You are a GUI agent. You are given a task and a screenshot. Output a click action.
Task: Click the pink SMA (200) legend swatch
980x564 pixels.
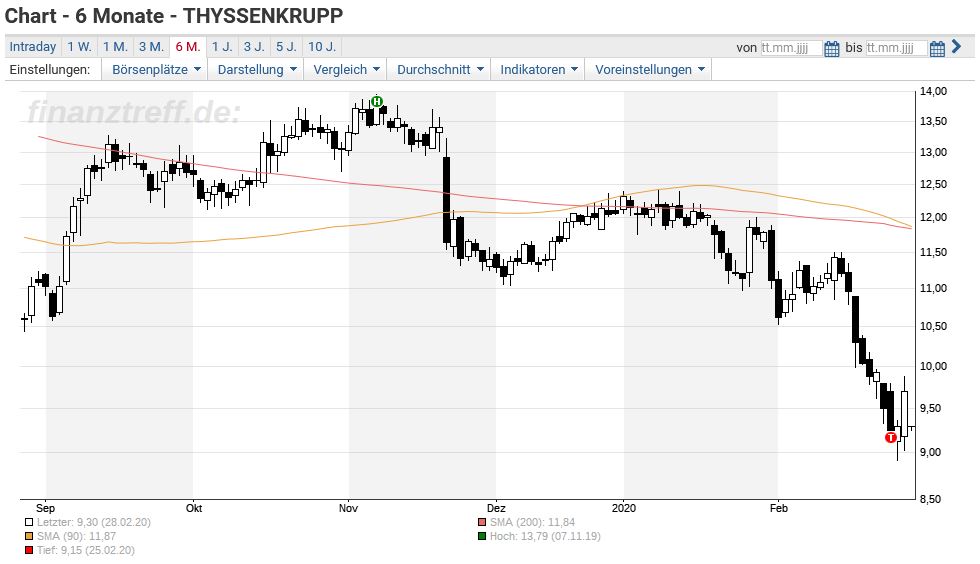482,522
